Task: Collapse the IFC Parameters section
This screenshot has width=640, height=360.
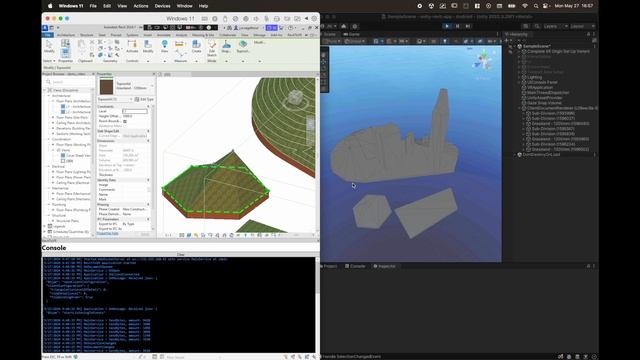Action: pyautogui.click(x=148, y=219)
